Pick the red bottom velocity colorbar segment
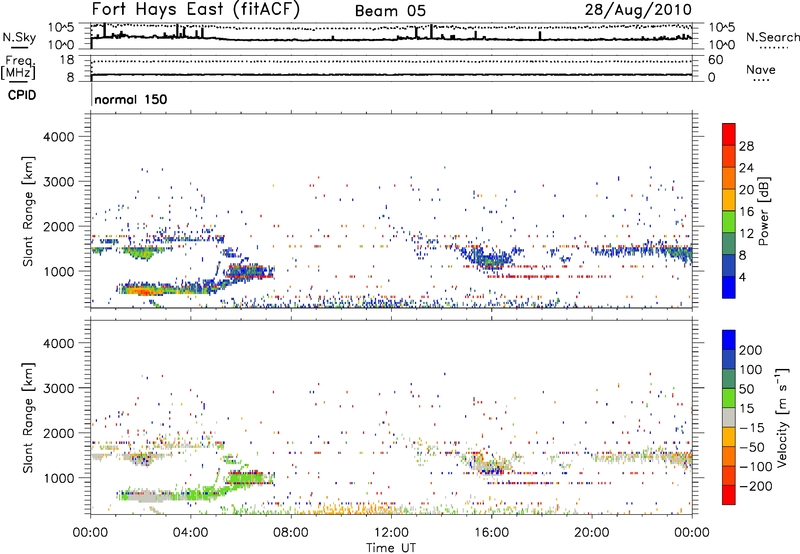 click(x=729, y=495)
